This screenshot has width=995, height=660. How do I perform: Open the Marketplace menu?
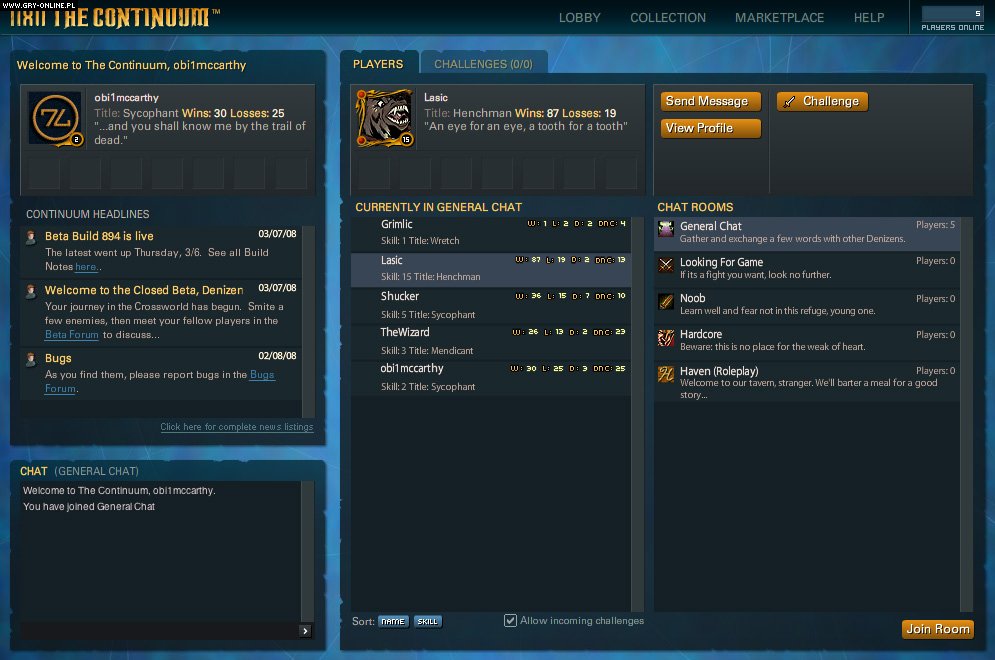coord(779,17)
